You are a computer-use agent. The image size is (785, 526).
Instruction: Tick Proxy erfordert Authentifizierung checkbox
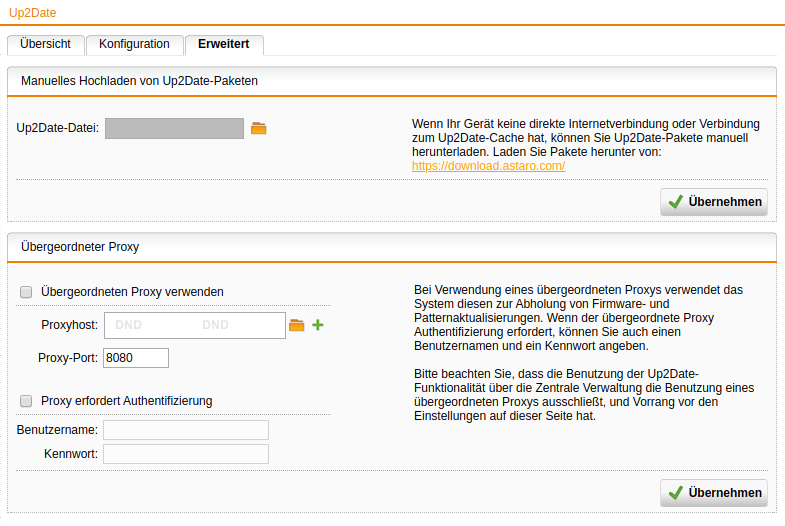[26, 401]
